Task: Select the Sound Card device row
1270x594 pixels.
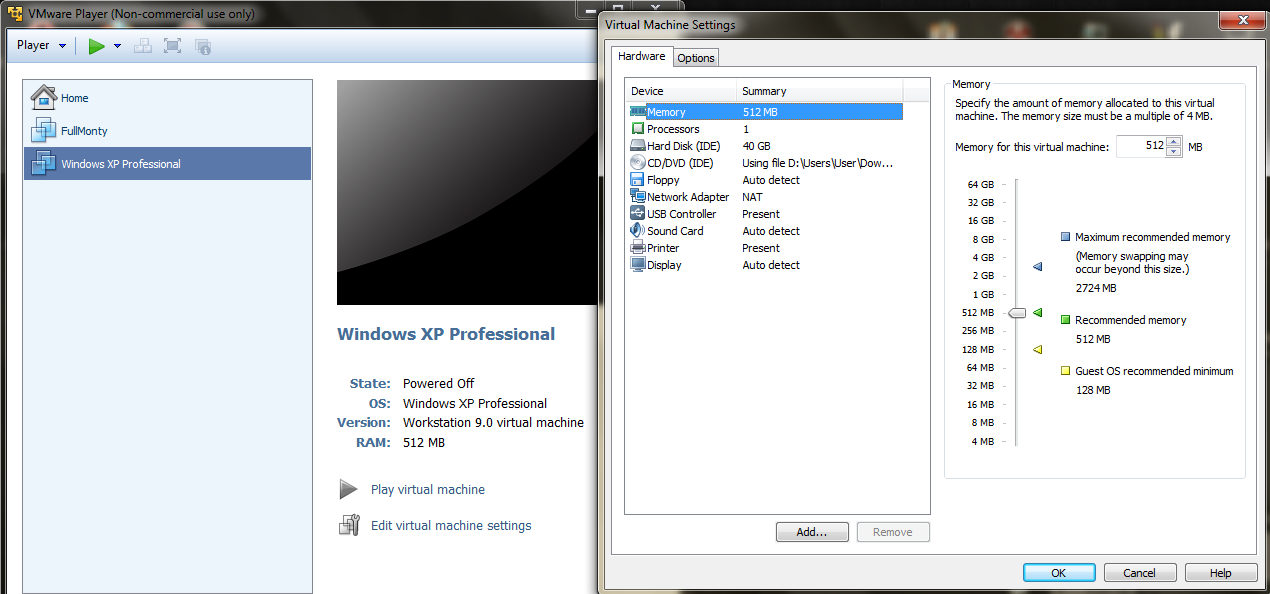Action: click(x=765, y=231)
